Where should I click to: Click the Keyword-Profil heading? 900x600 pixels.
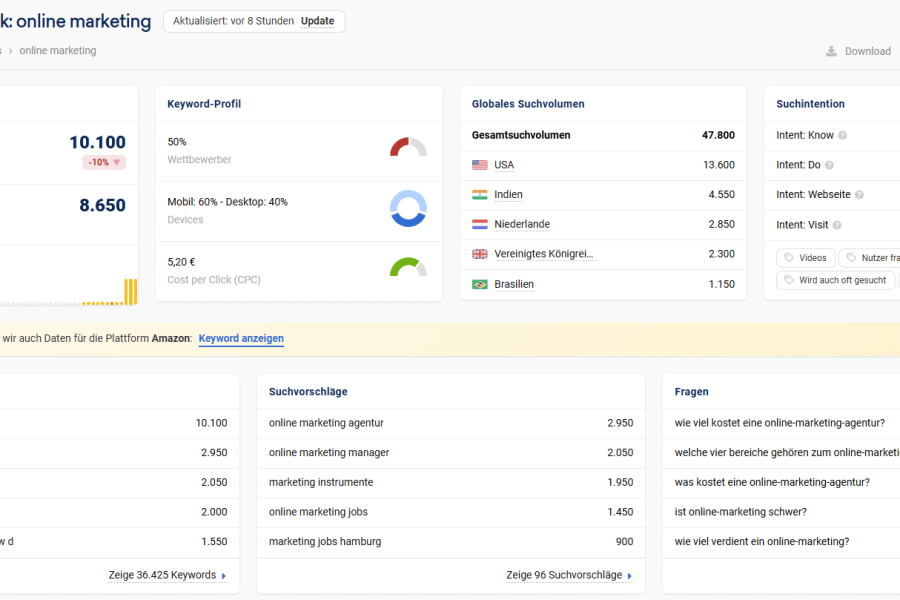(204, 104)
